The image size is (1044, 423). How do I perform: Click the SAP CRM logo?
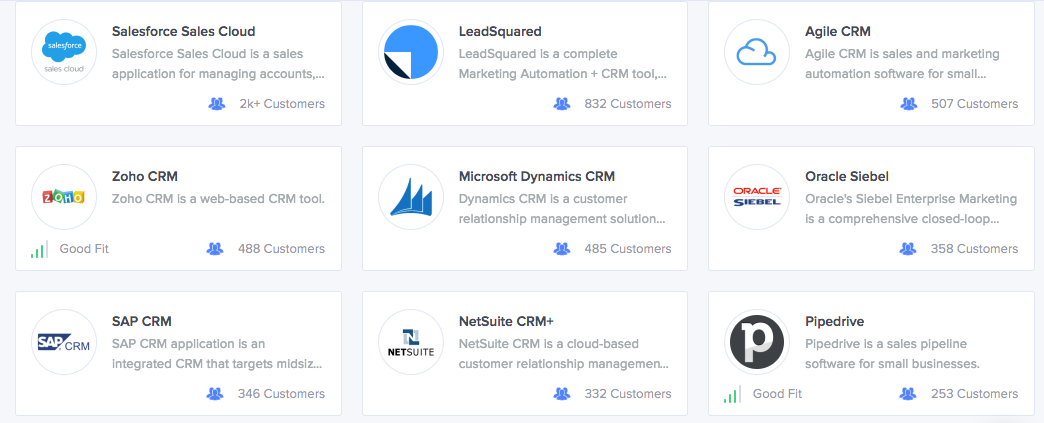(x=64, y=342)
